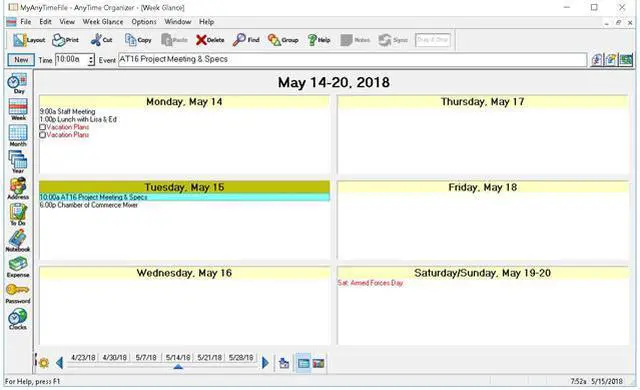Check the second Vacation Plans checkbox
The height and width of the screenshot is (390, 640).
42,135
